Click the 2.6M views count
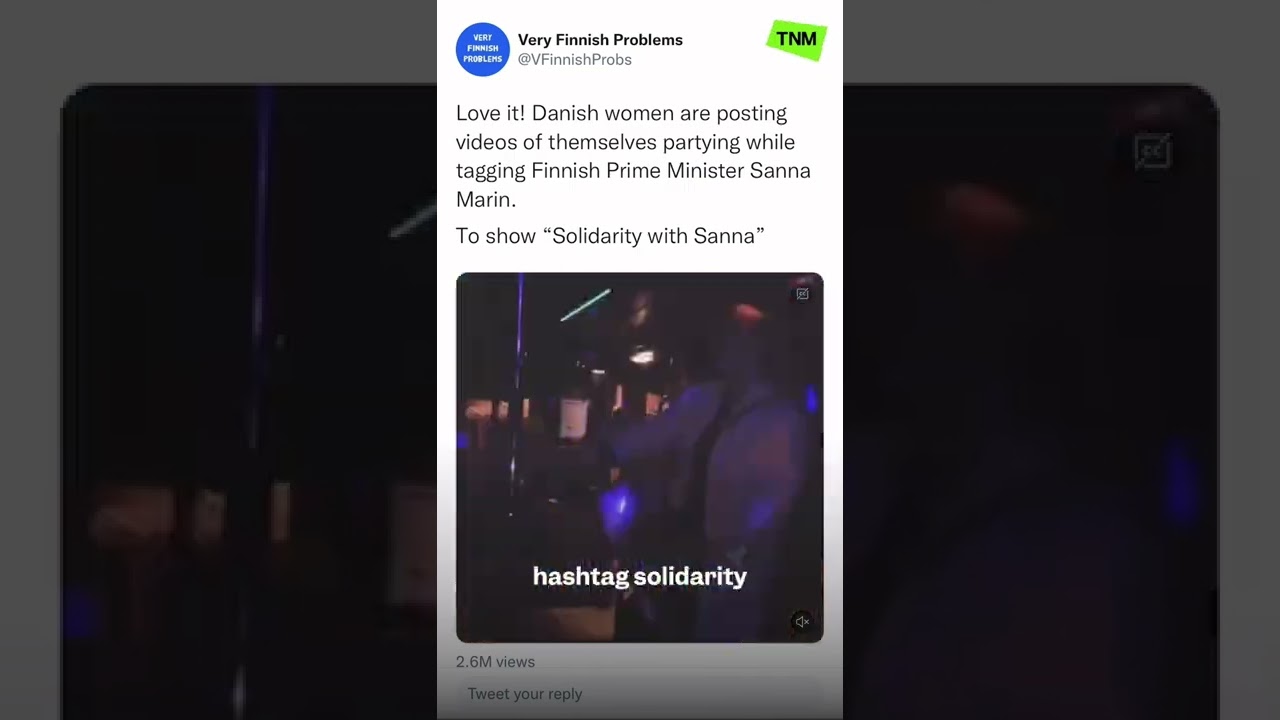 (x=495, y=662)
